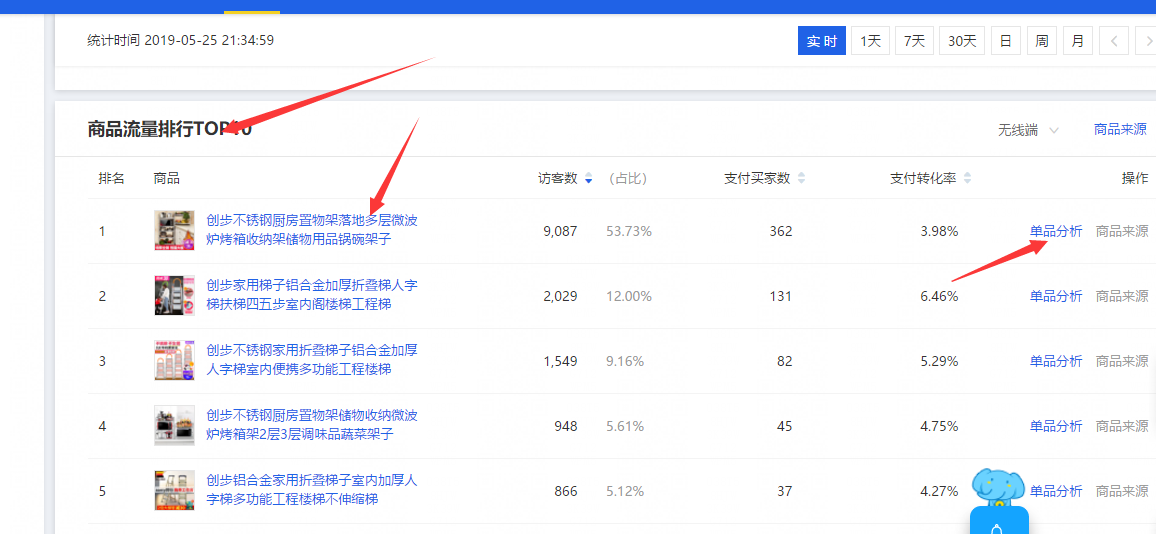Viewport: 1156px width, 534px height.
Task: Select the 1天 time range
Action: click(870, 41)
